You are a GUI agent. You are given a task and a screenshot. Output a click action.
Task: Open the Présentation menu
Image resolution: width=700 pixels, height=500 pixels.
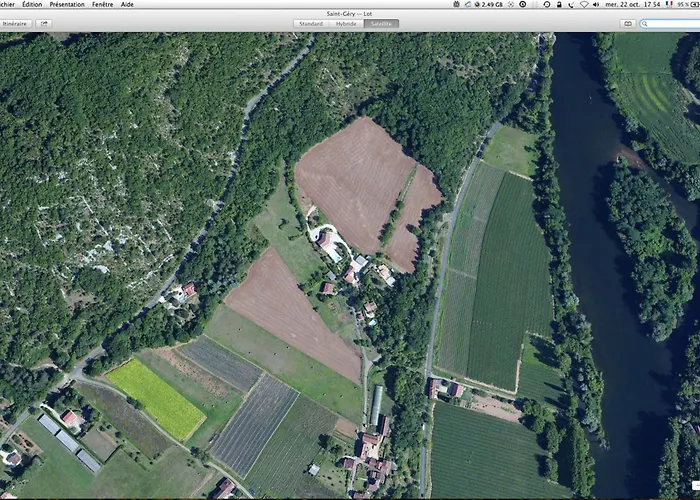67,4
